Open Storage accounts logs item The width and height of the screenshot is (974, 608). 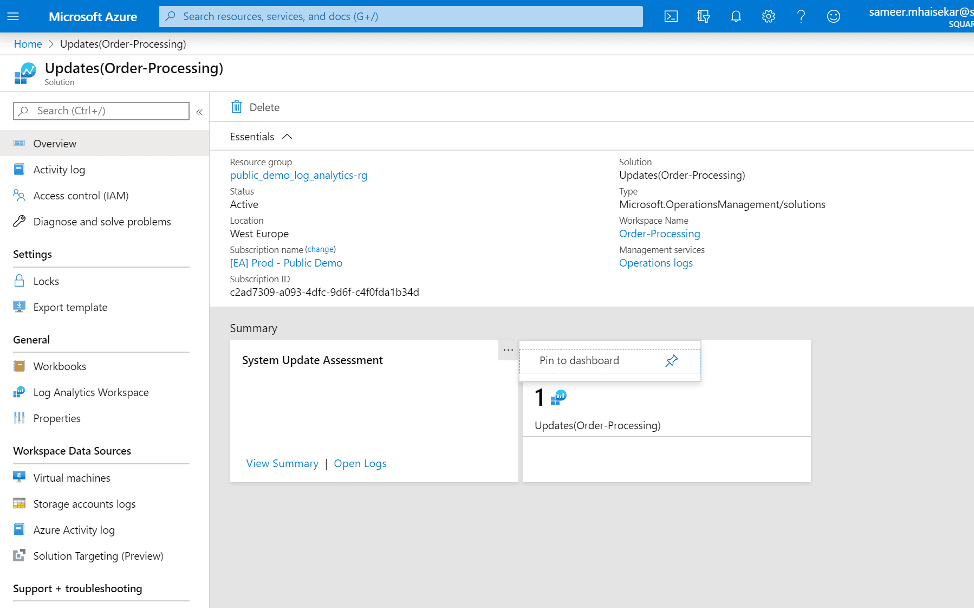[x=104, y=504]
